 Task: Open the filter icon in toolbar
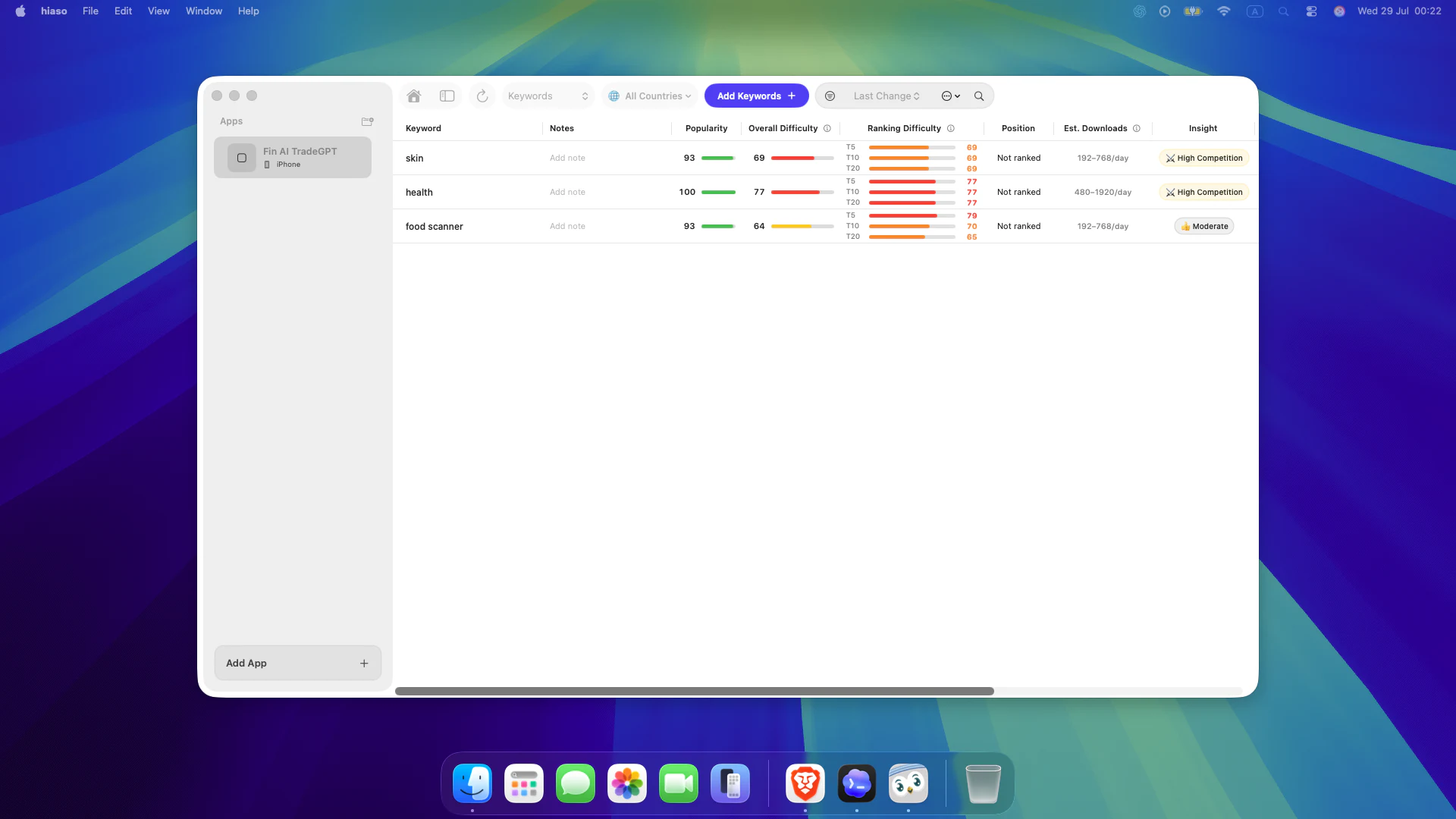click(x=830, y=96)
